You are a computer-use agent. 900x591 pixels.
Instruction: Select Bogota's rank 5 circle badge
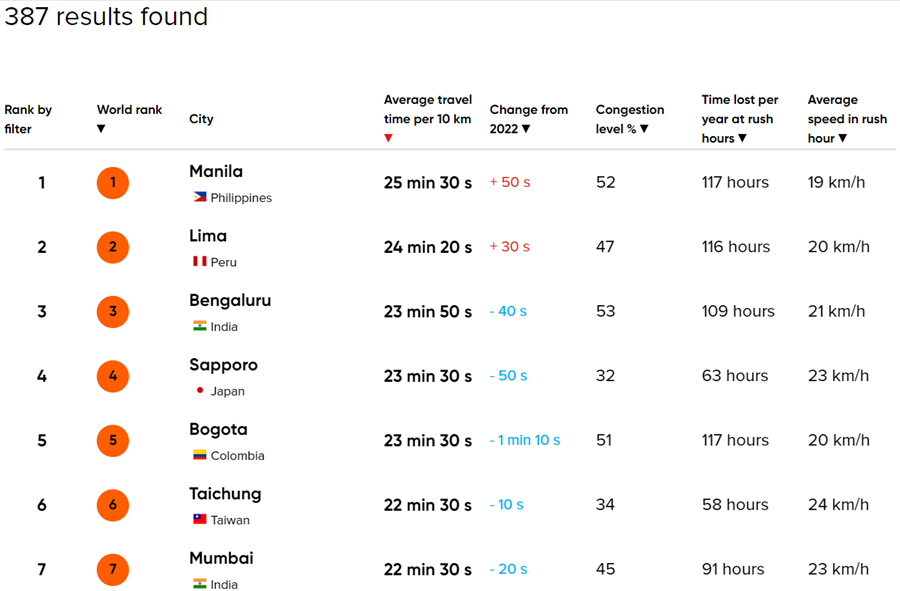[112, 440]
